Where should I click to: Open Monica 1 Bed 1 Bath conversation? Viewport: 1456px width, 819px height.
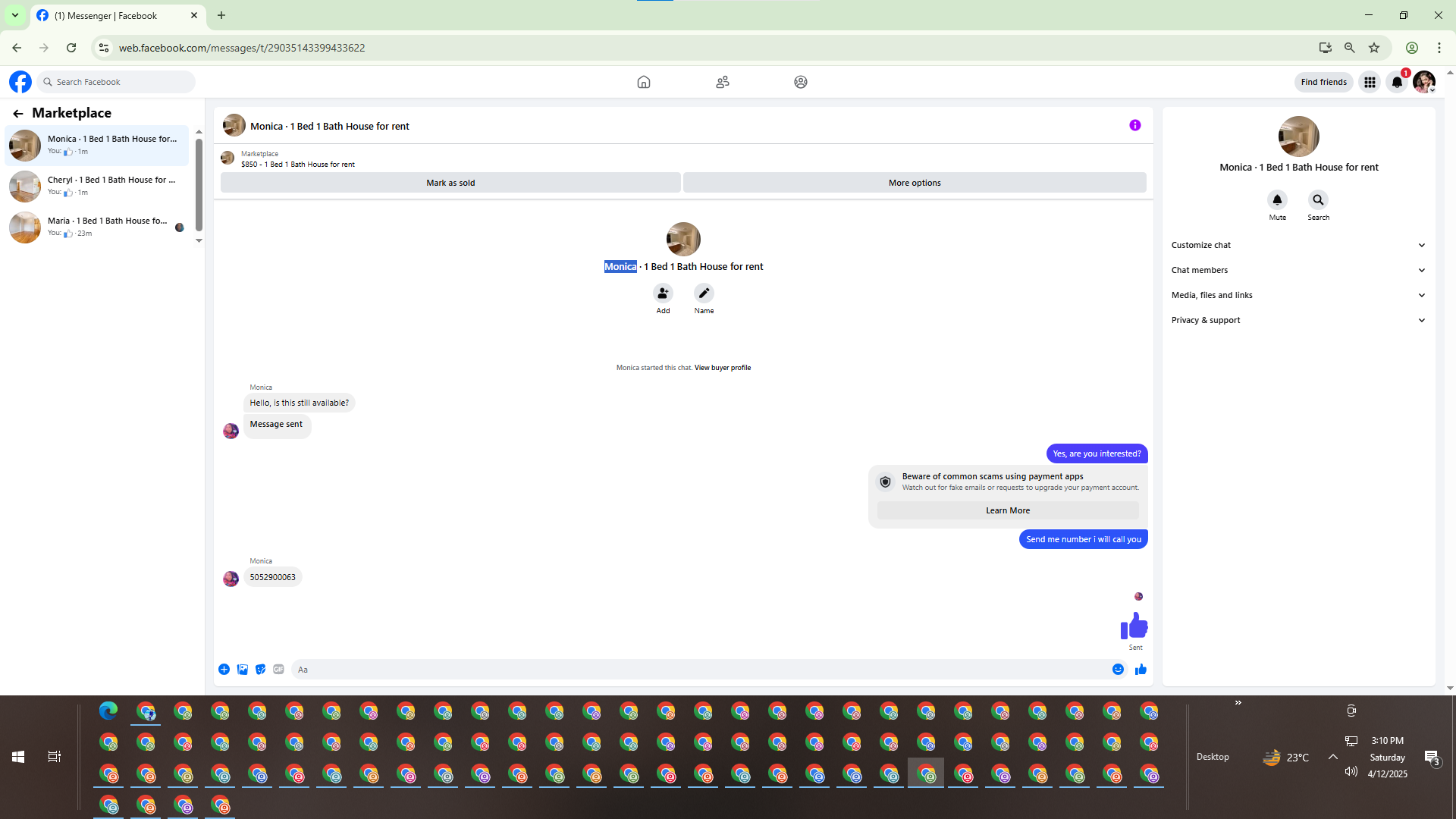click(97, 145)
